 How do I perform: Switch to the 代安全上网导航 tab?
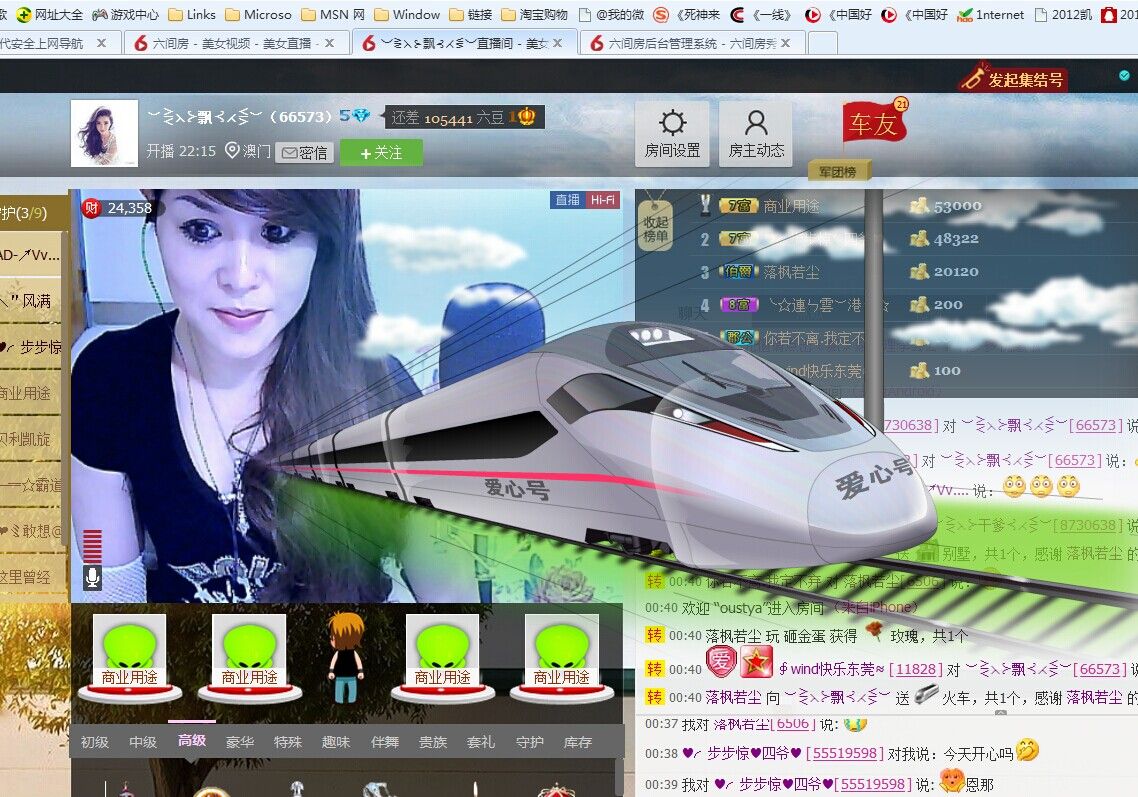click(x=42, y=44)
